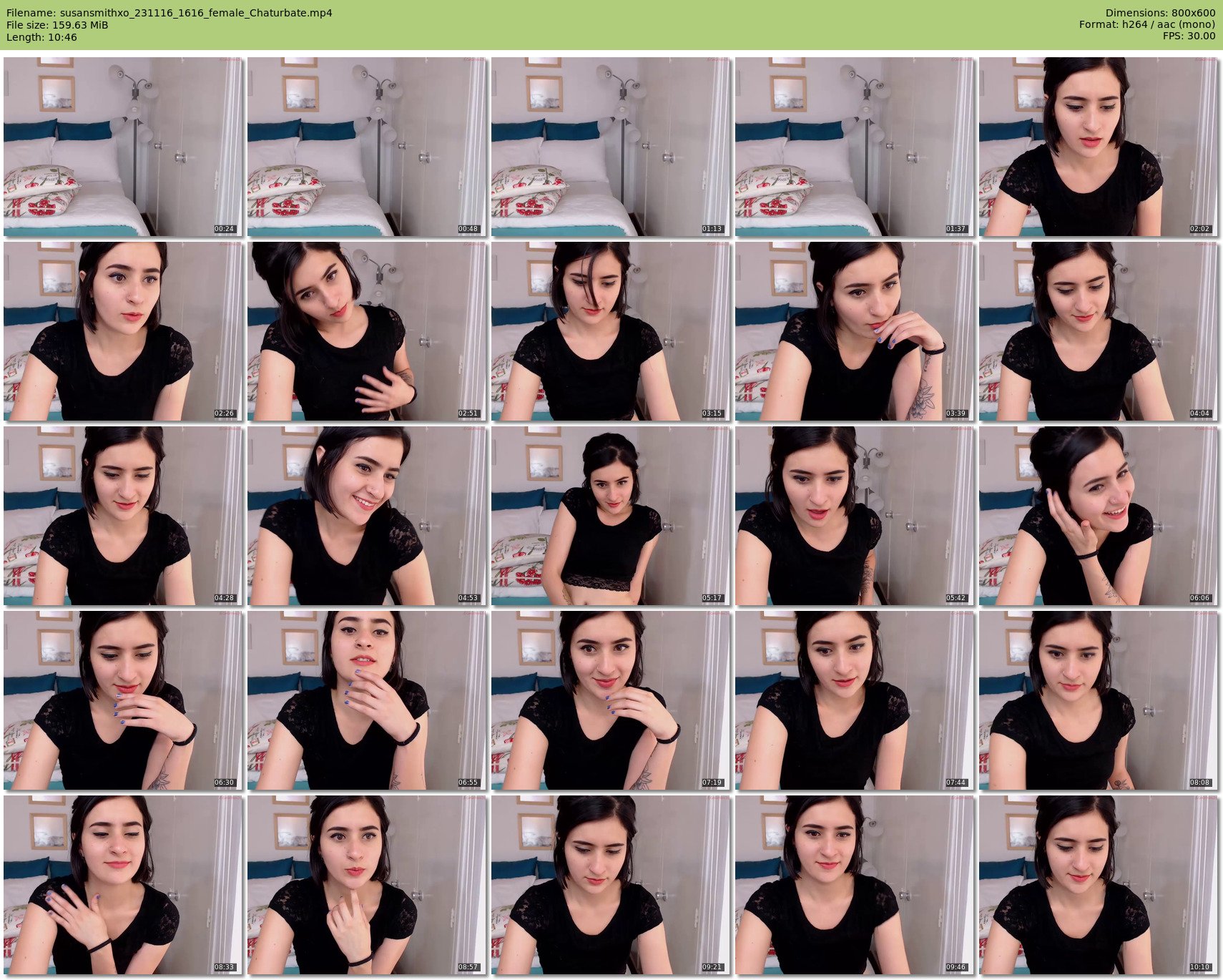The width and height of the screenshot is (1223, 980).
Task: Open the final frame at 10:10
Action: (x=1099, y=885)
